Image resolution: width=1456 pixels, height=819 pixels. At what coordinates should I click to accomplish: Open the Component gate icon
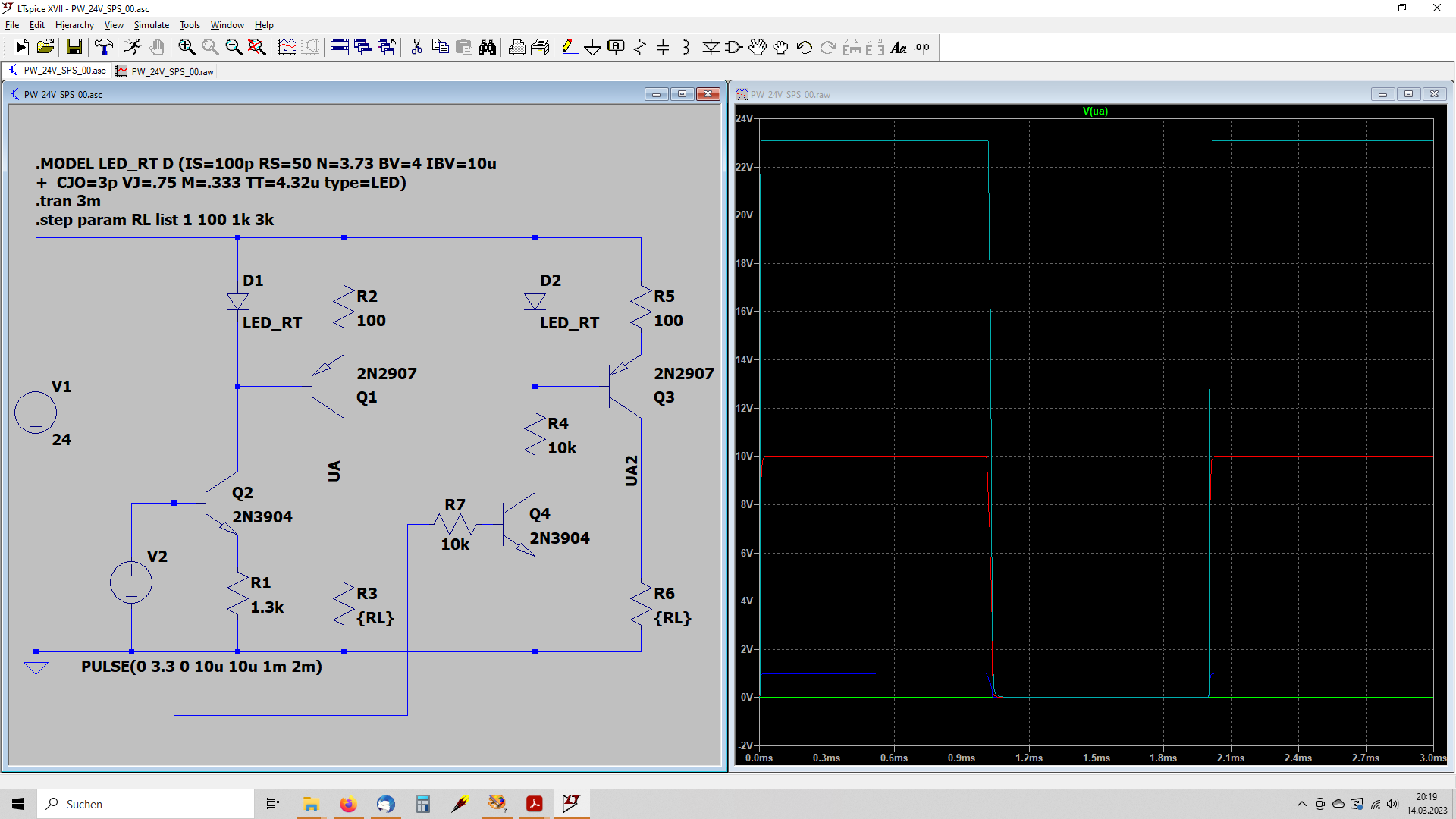tap(734, 47)
